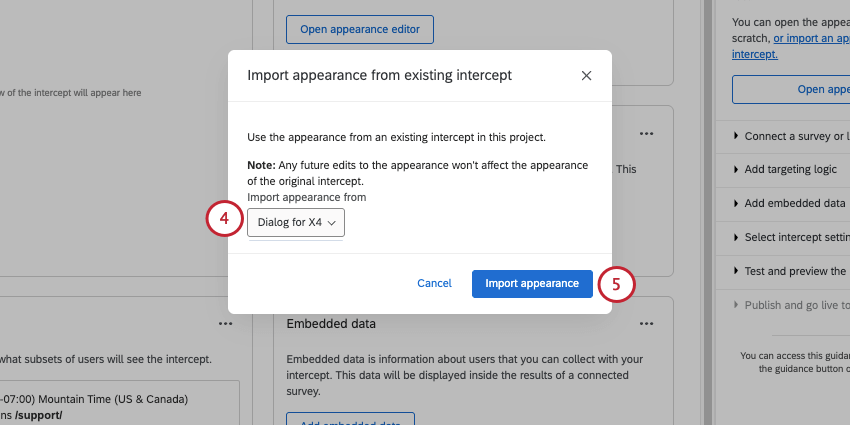Close the Import appearance dialog
Image resolution: width=850 pixels, height=425 pixels.
586,75
